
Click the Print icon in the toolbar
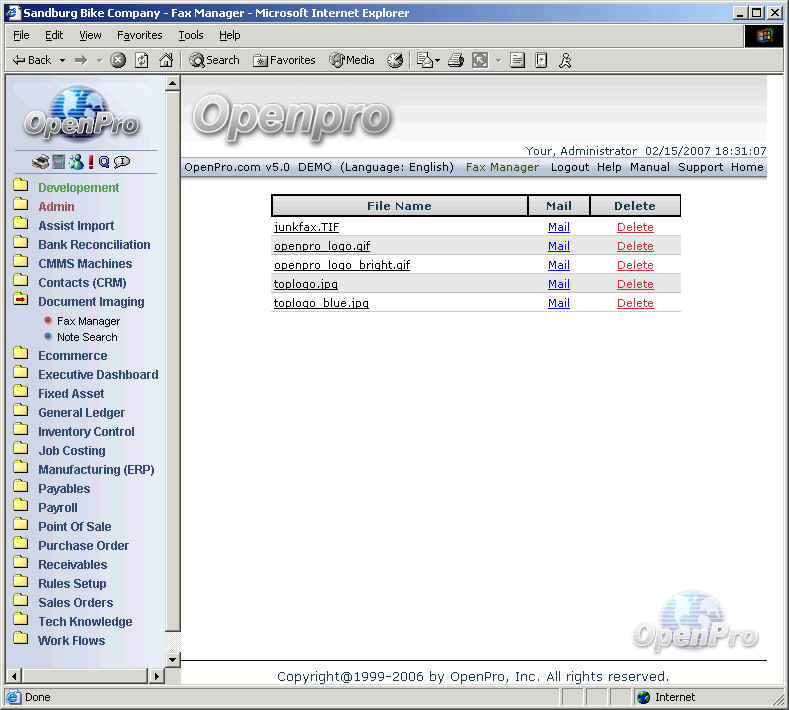pyautogui.click(x=456, y=60)
